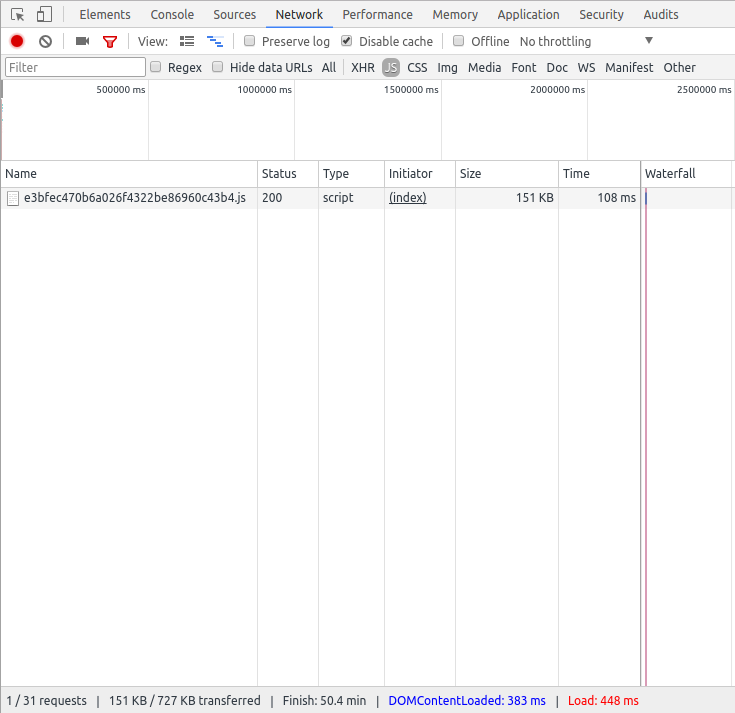Click the capture screenshots camera icon
735x713 pixels.
tap(82, 41)
